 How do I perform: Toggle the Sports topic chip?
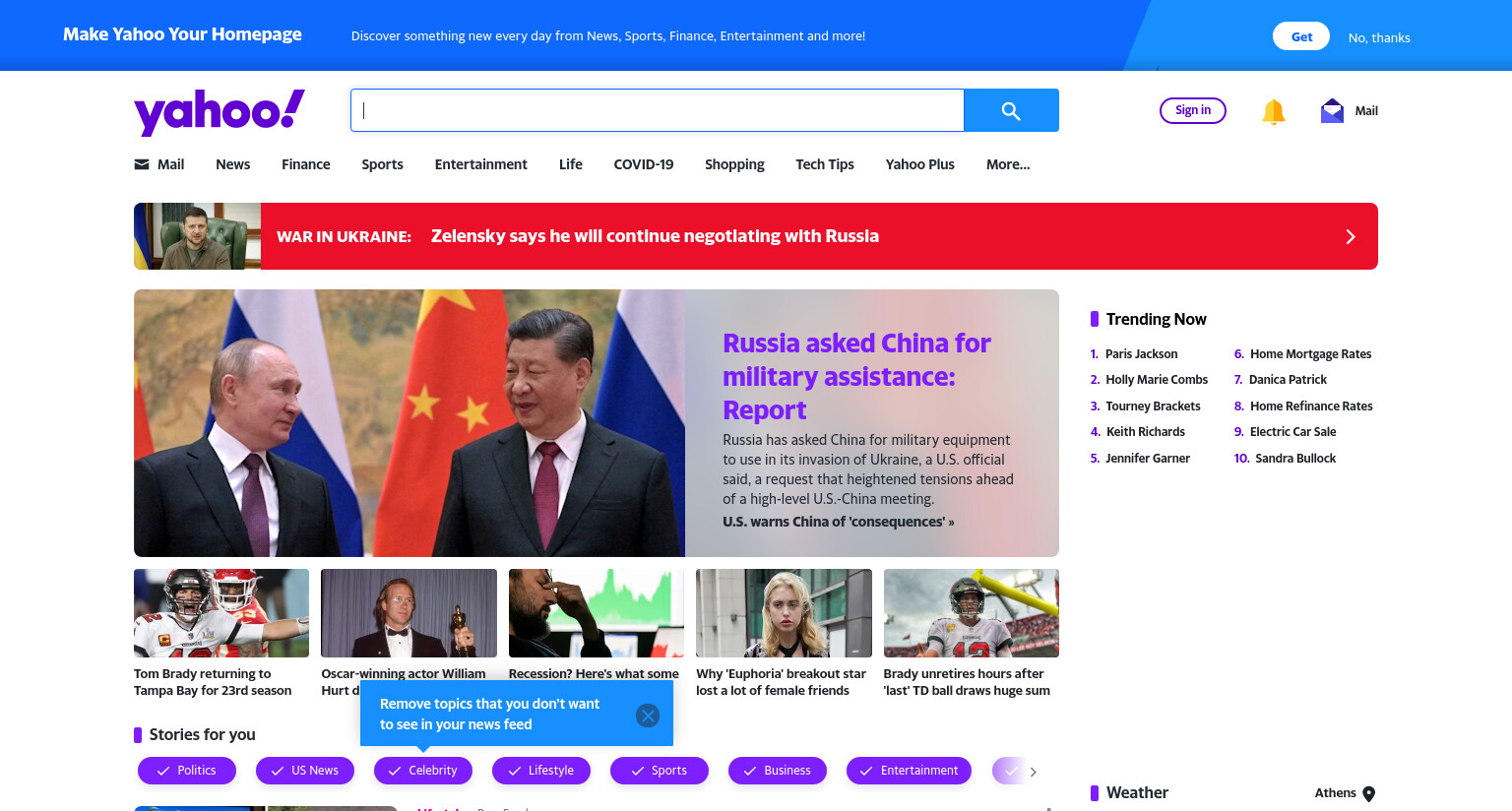point(660,771)
